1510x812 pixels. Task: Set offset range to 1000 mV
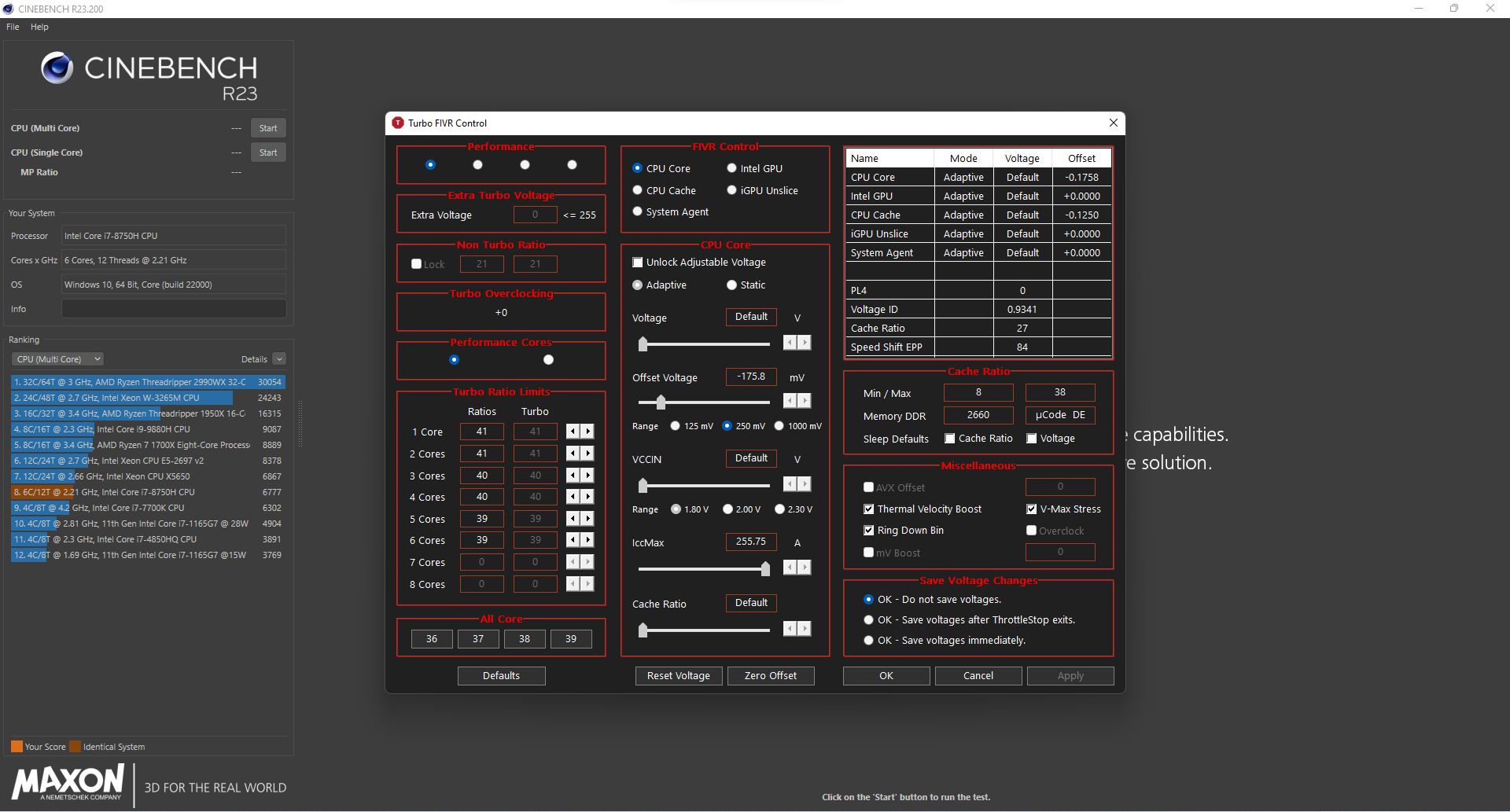point(779,426)
